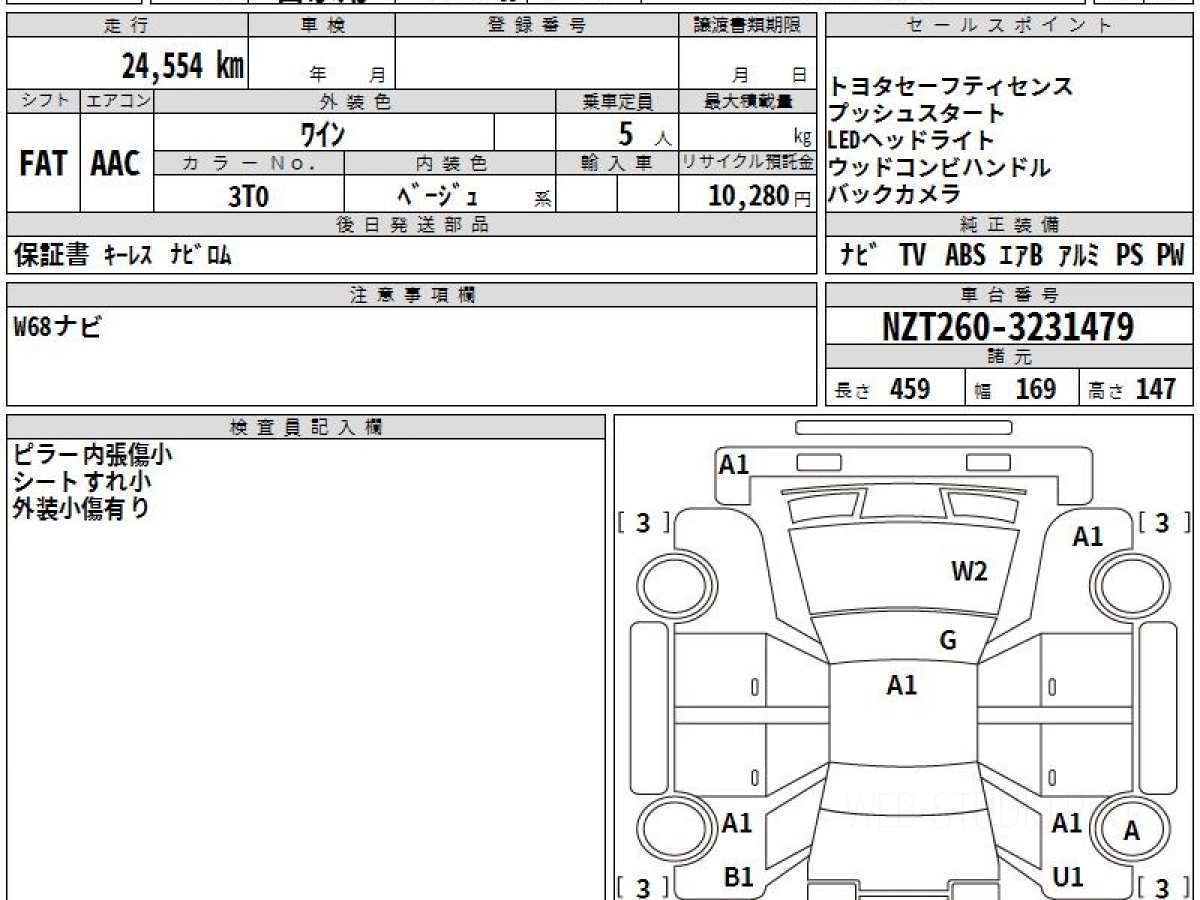Select PS in genuine equipment row

tap(1130, 256)
